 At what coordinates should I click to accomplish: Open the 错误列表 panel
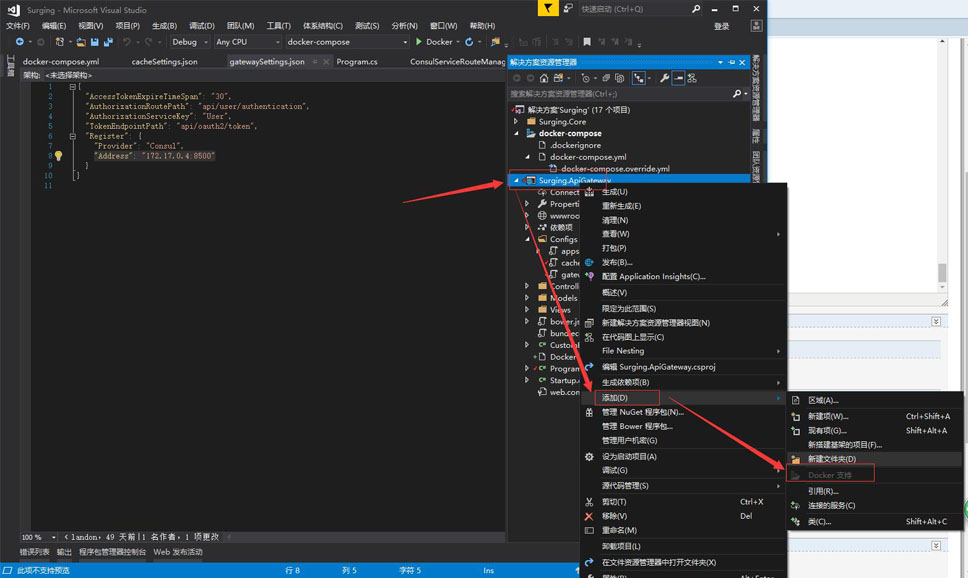(29, 551)
